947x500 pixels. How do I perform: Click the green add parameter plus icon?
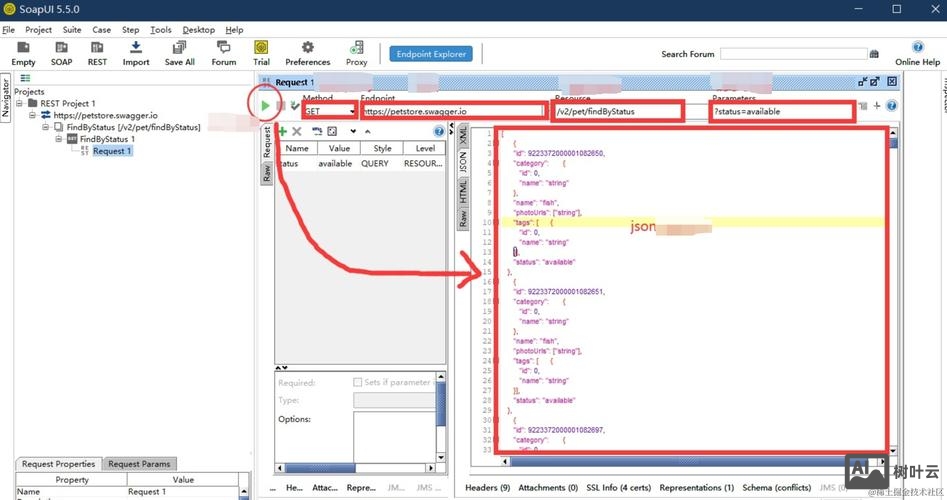coord(283,131)
